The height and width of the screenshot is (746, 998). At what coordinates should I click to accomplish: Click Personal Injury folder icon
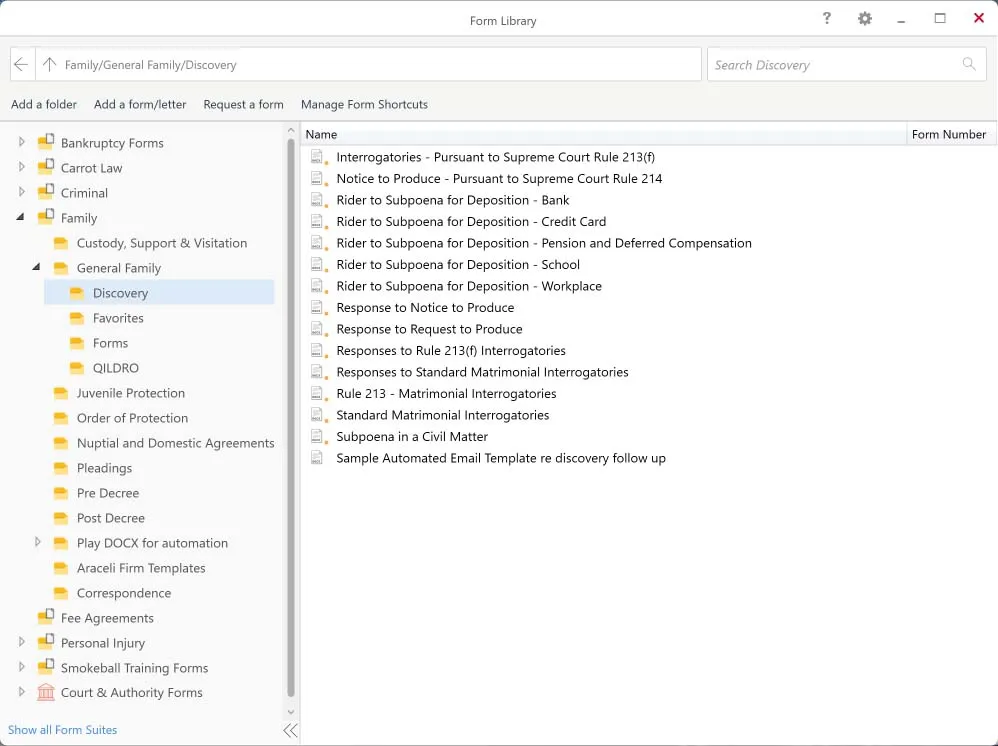pyautogui.click(x=46, y=642)
